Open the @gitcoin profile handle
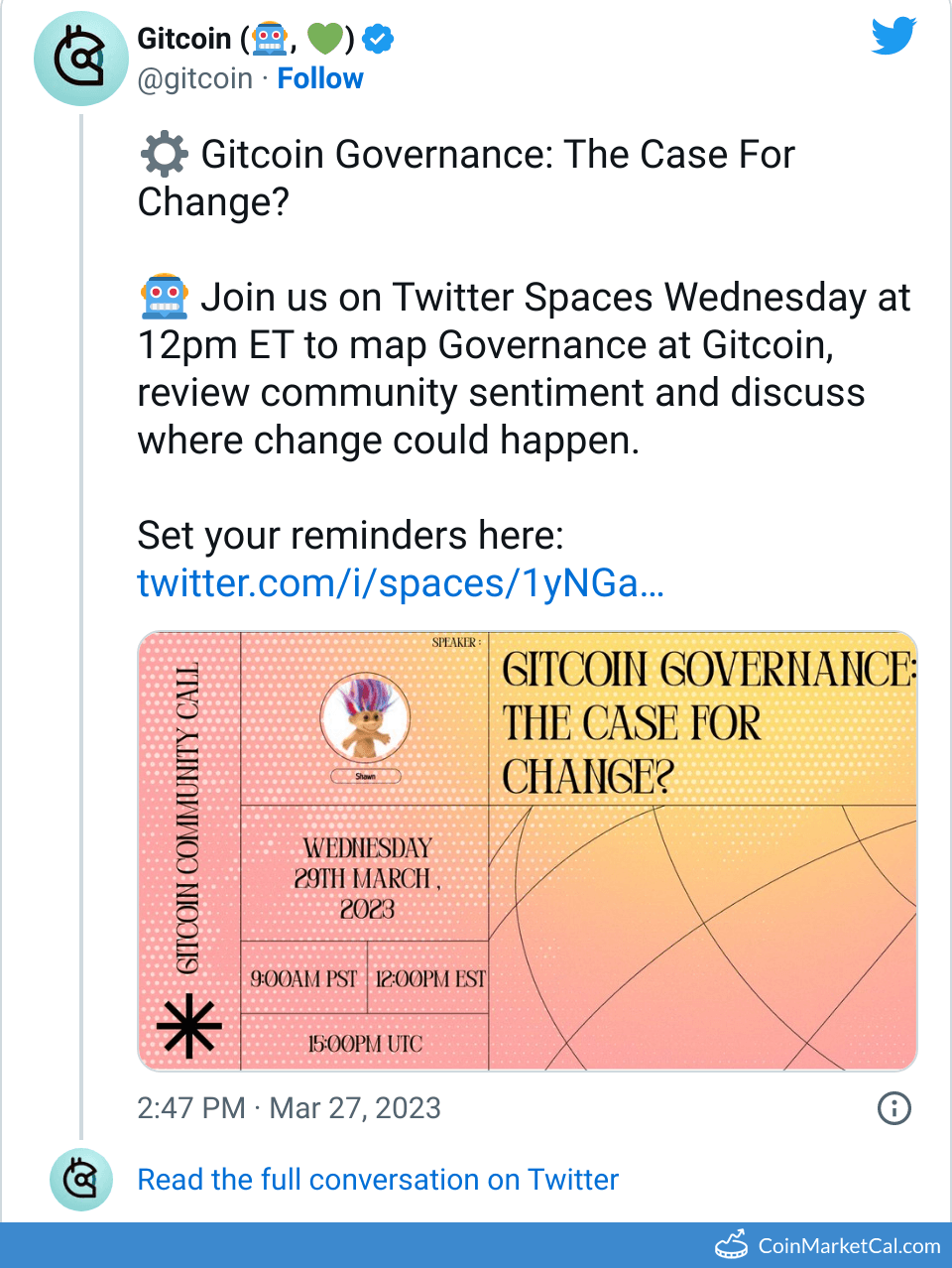Image resolution: width=952 pixels, height=1268 pixels. (x=195, y=78)
